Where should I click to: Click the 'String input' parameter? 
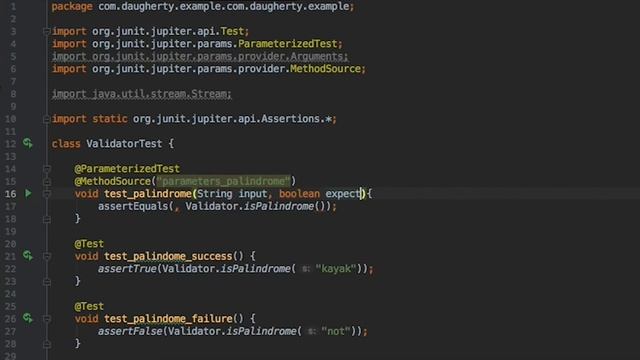pyautogui.click(x=232, y=193)
